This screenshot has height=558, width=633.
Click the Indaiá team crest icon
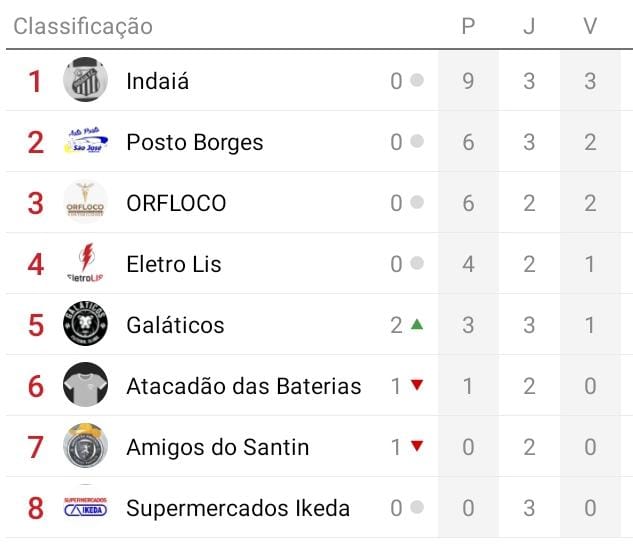[85, 81]
